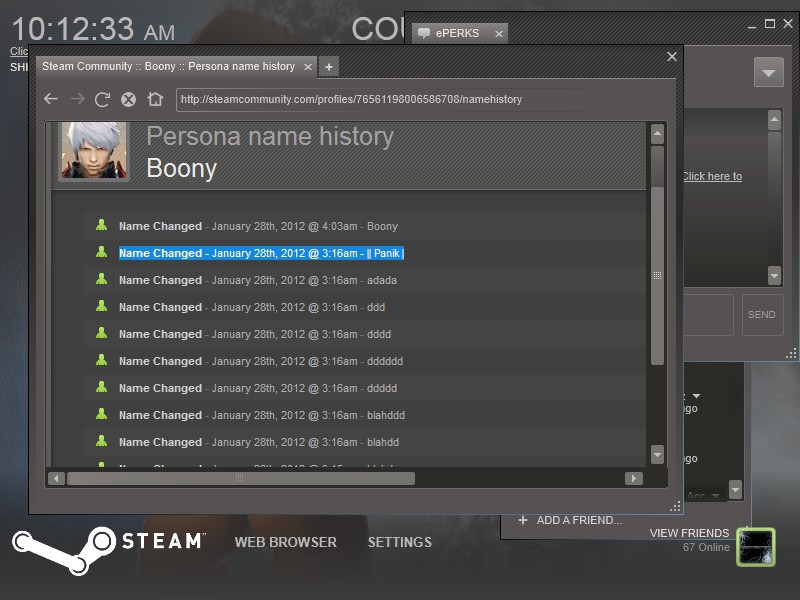The image size is (800, 600).
Task: Reload the persona name history page
Action: [103, 99]
